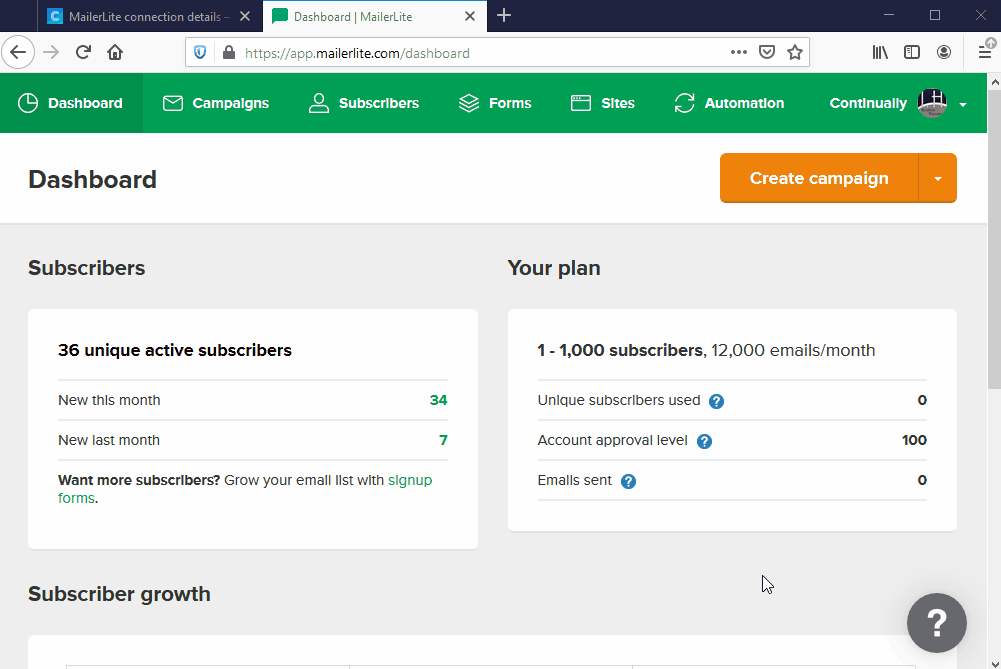
Task: Close the Dashboard | MailerLite tab
Action: (x=470, y=16)
